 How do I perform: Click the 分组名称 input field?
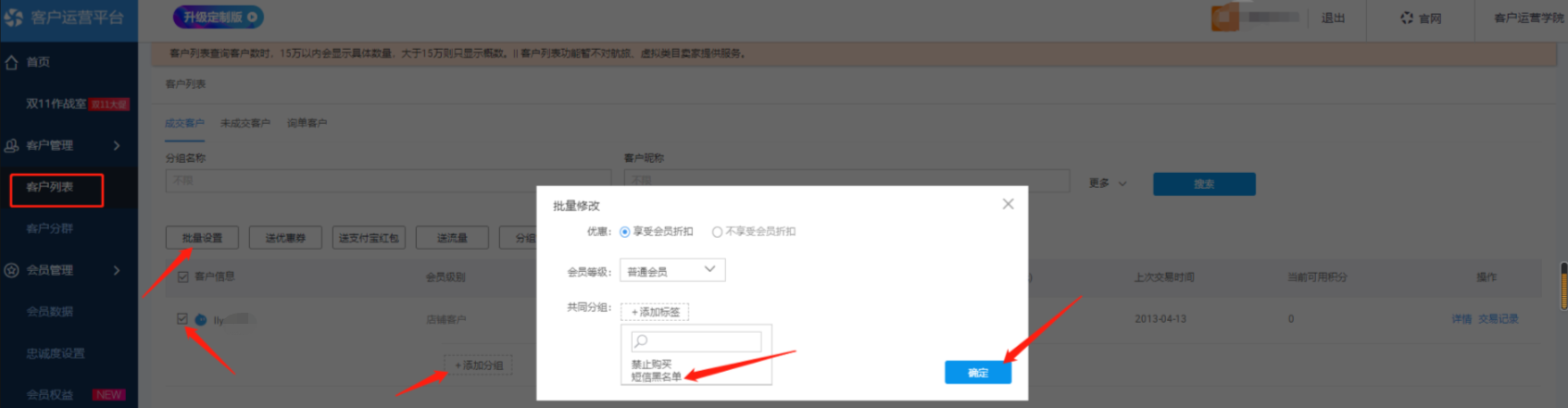[388, 180]
